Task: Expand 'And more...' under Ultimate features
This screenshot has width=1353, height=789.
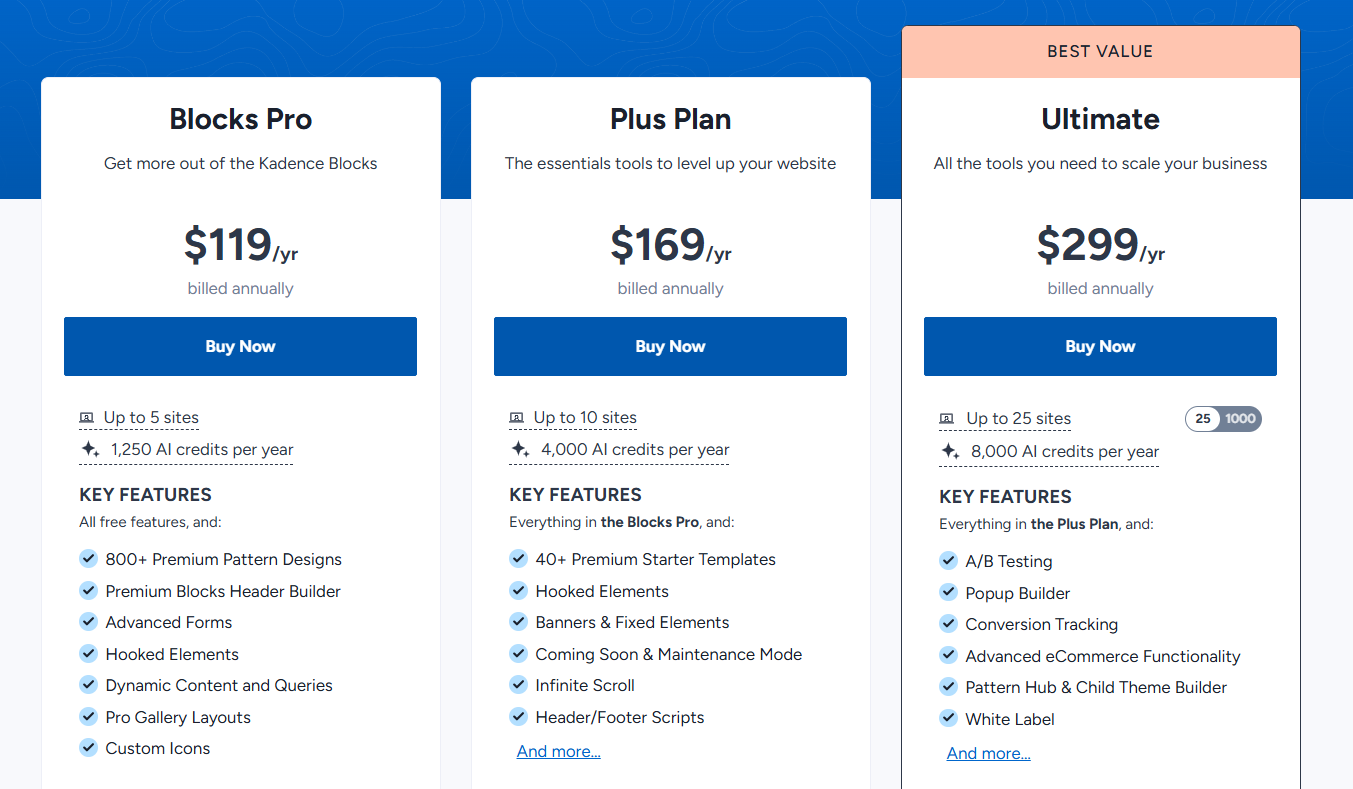Action: pos(988,752)
